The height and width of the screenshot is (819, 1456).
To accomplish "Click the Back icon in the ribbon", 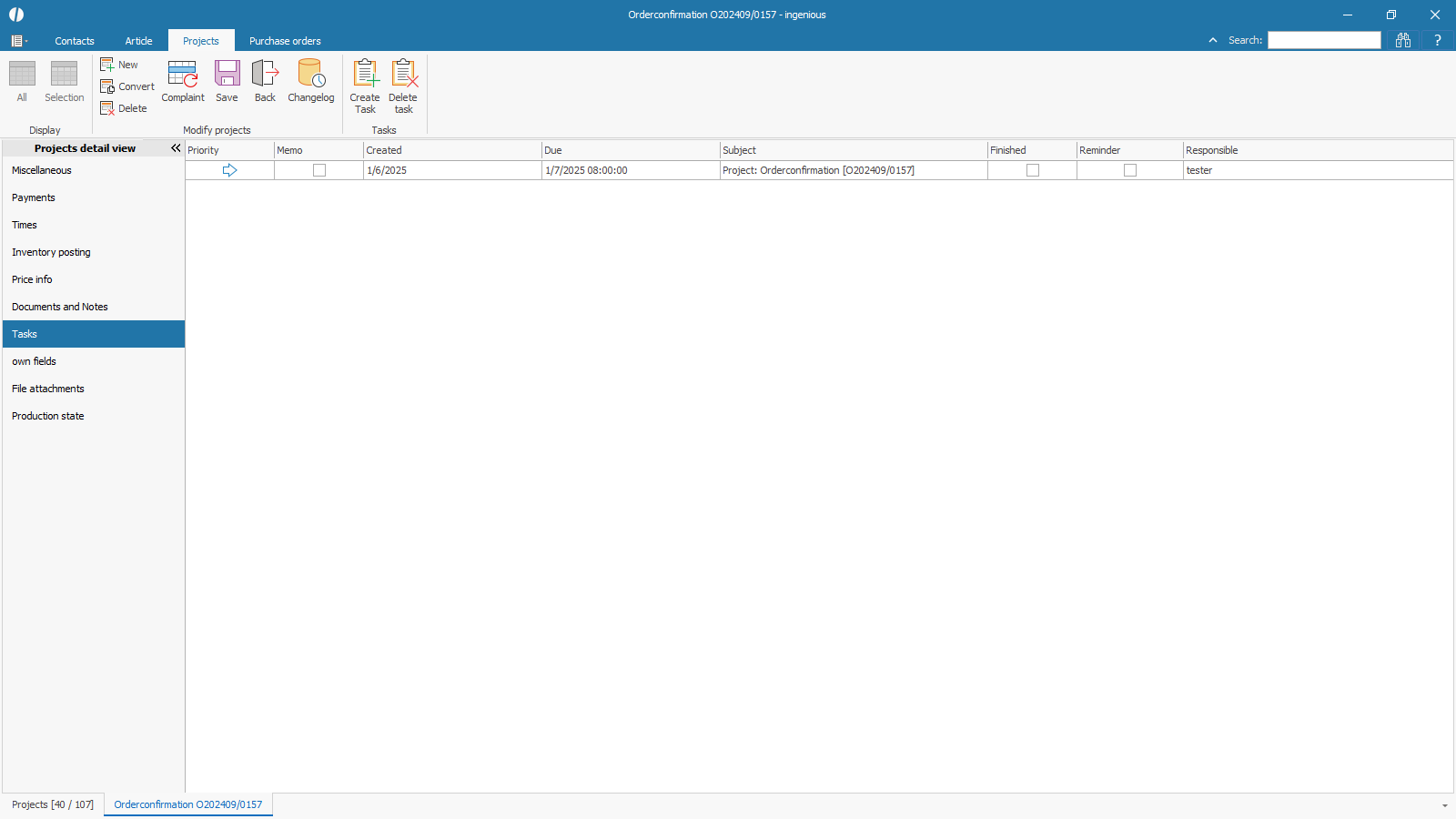I will [265, 75].
